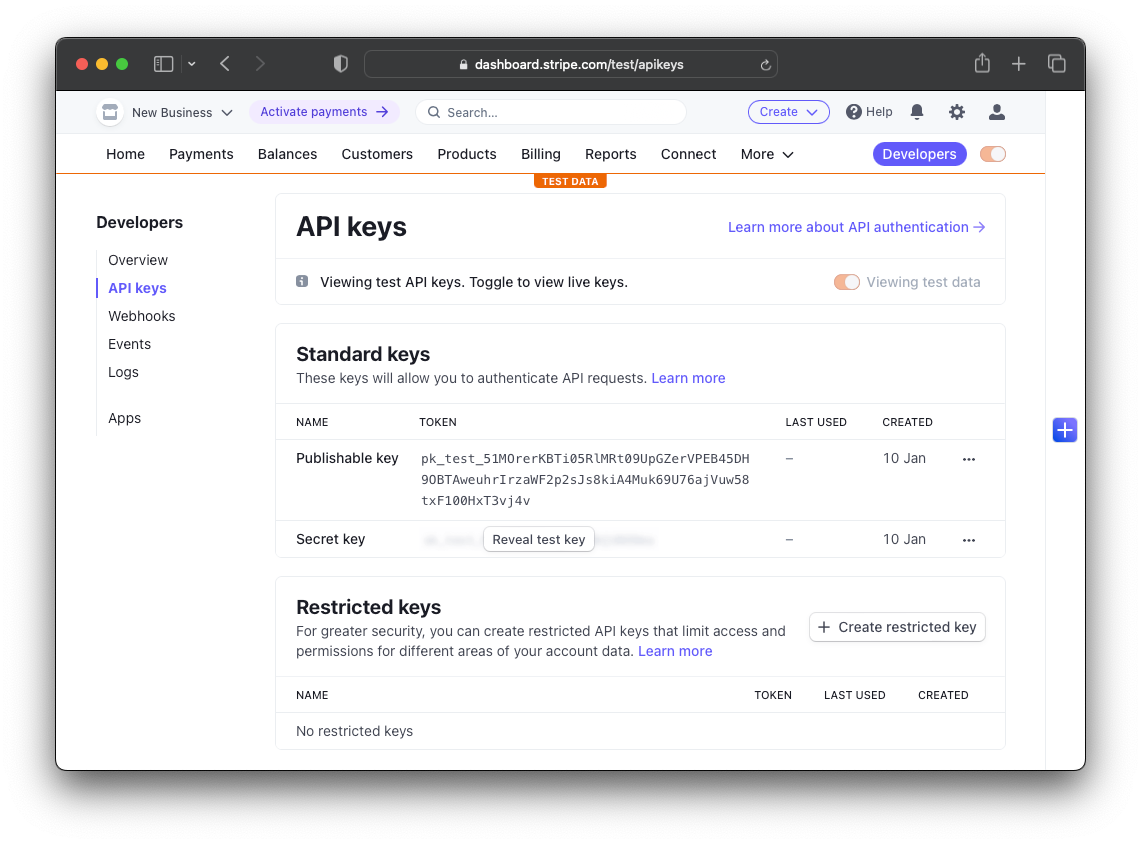Click the blue plus floating button
This screenshot has height=844, width=1141.
point(1065,430)
